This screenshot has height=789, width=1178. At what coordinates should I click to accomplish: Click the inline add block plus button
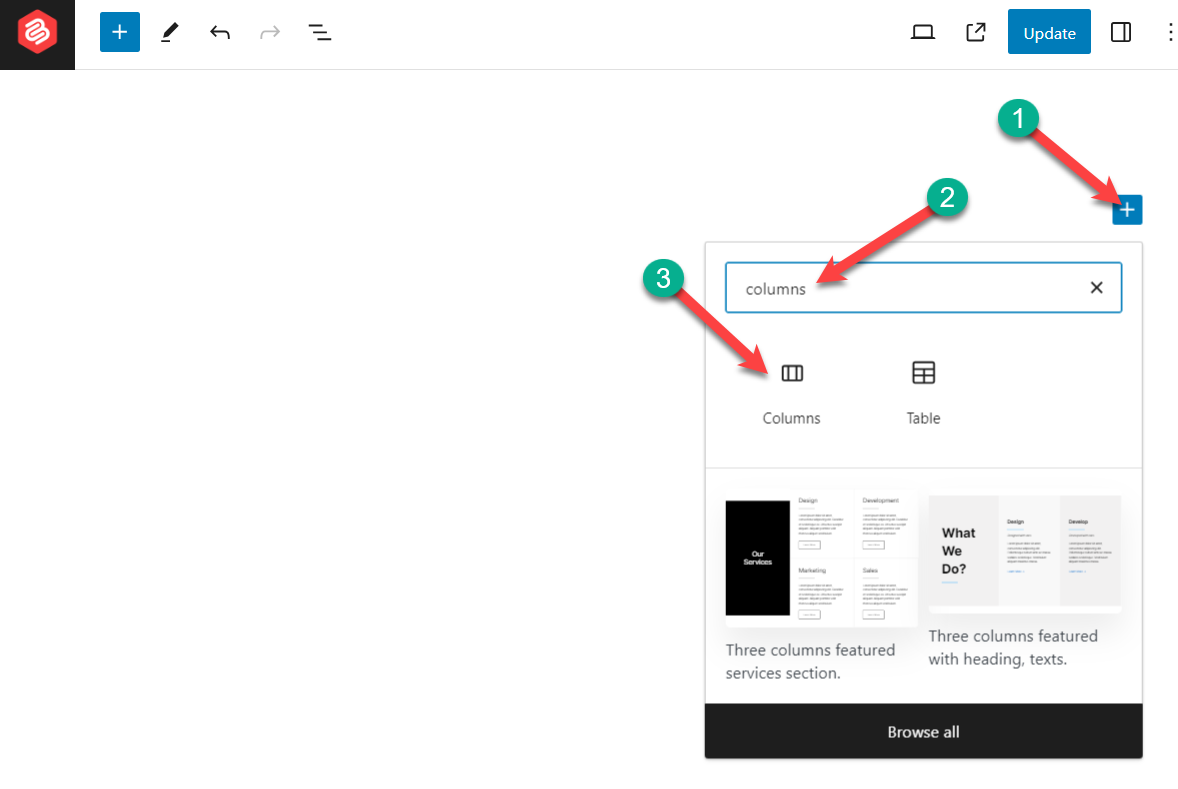point(1127,210)
